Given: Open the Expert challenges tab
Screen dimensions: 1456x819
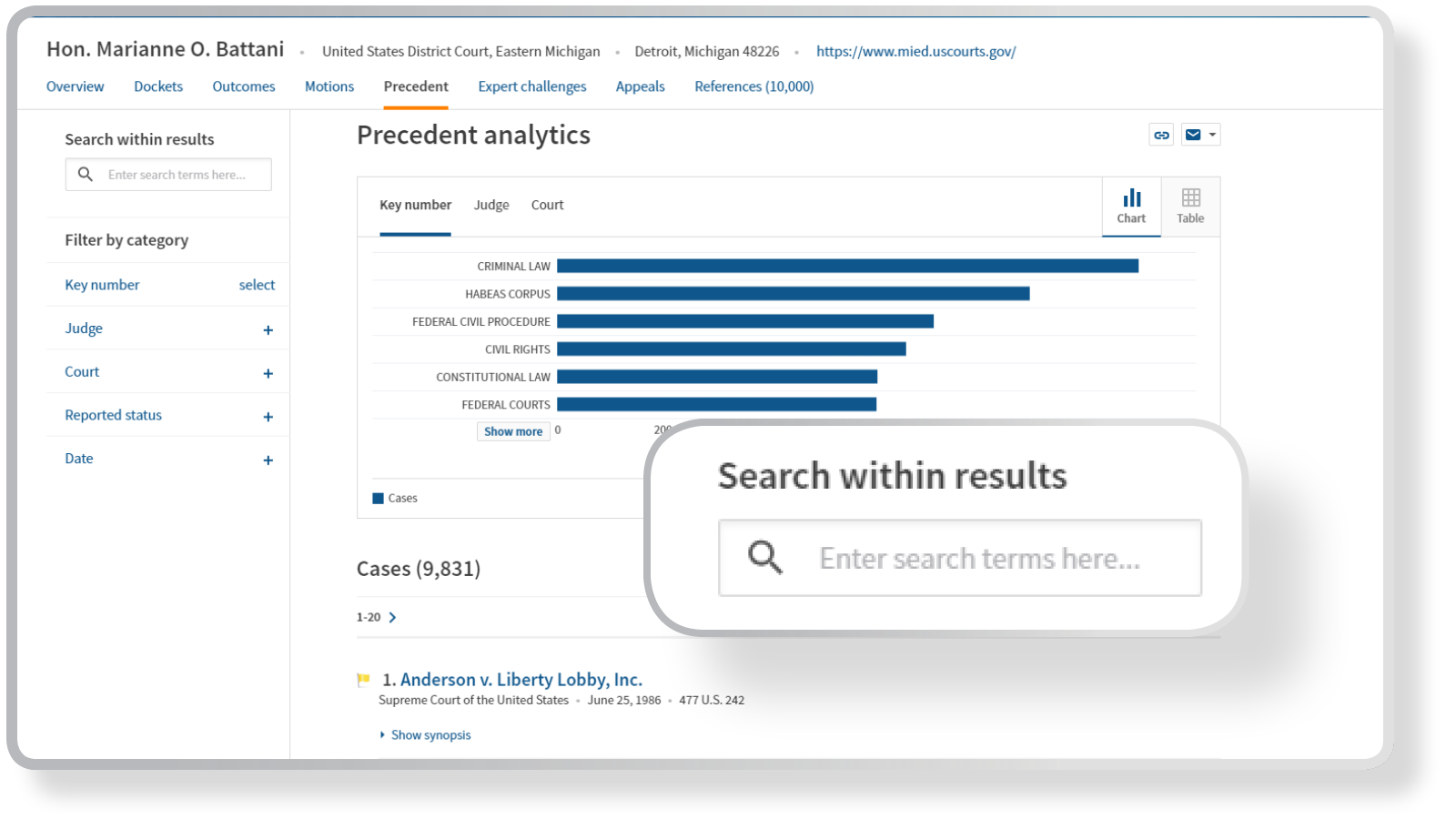Looking at the screenshot, I should pos(531,86).
